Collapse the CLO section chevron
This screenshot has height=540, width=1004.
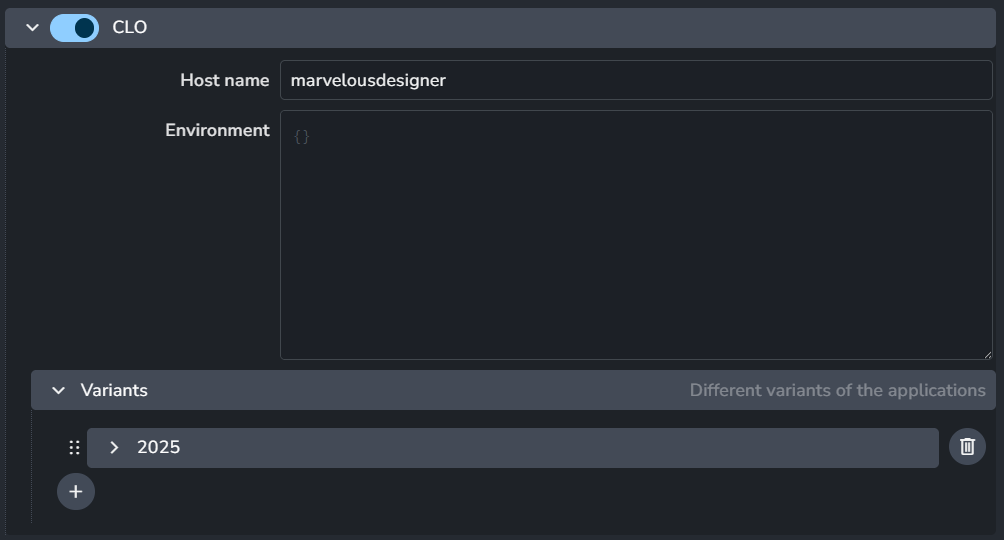tap(32, 28)
